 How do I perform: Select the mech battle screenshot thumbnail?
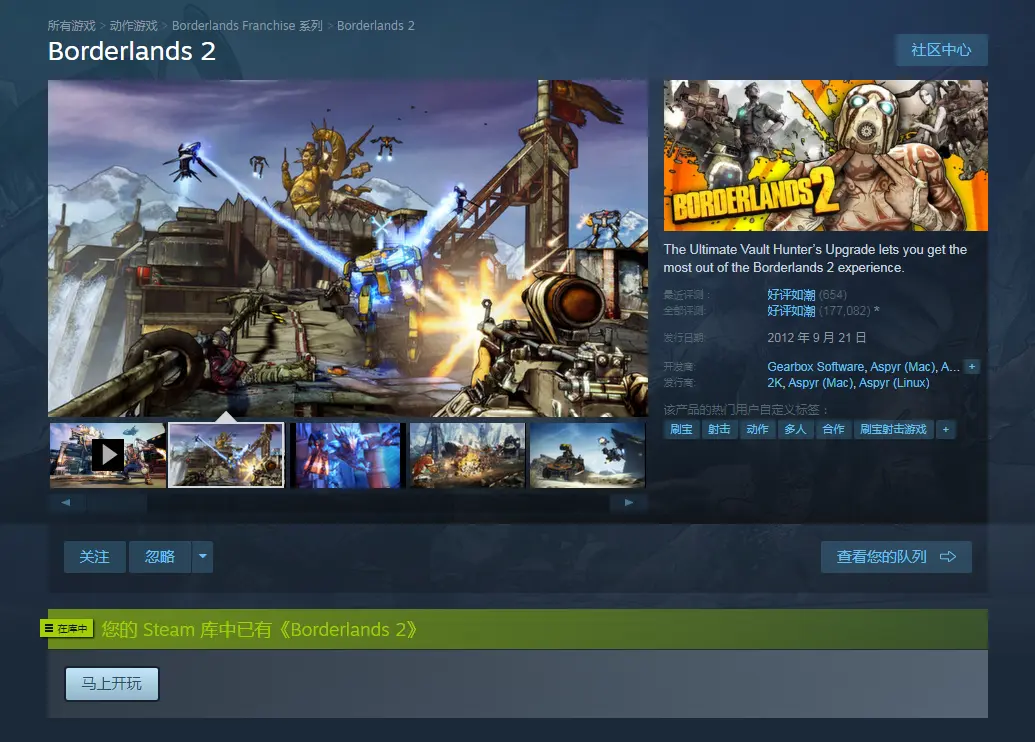(226, 455)
